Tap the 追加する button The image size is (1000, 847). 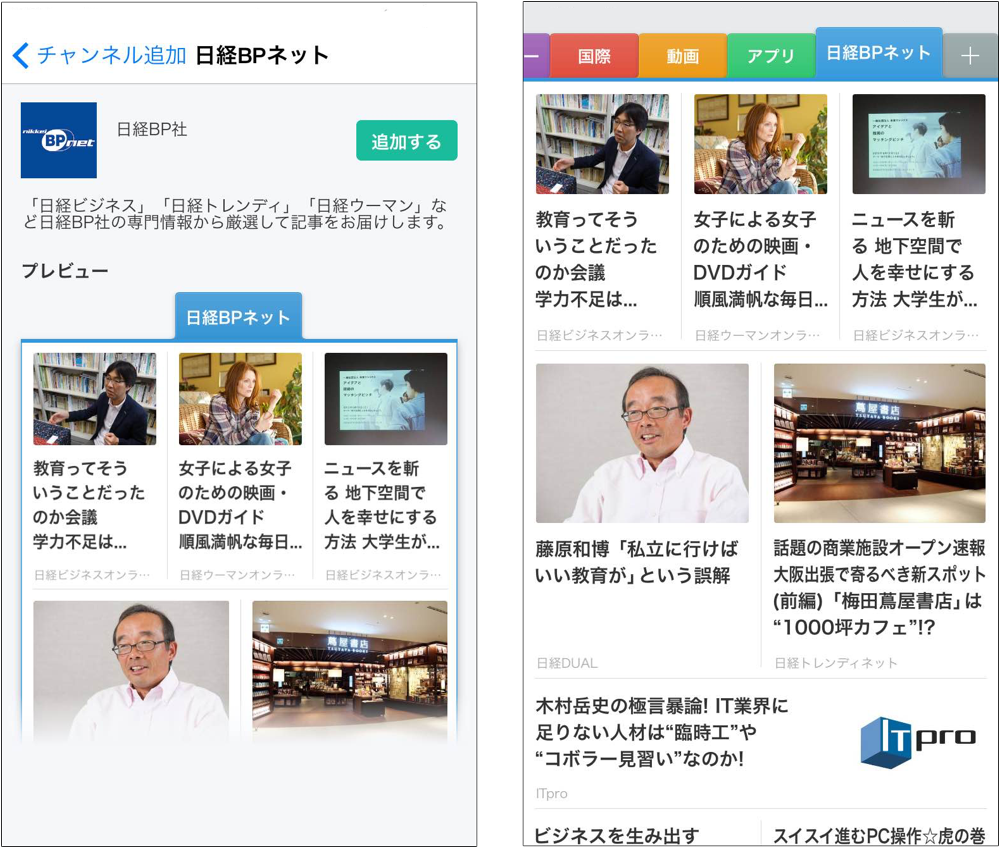click(406, 140)
